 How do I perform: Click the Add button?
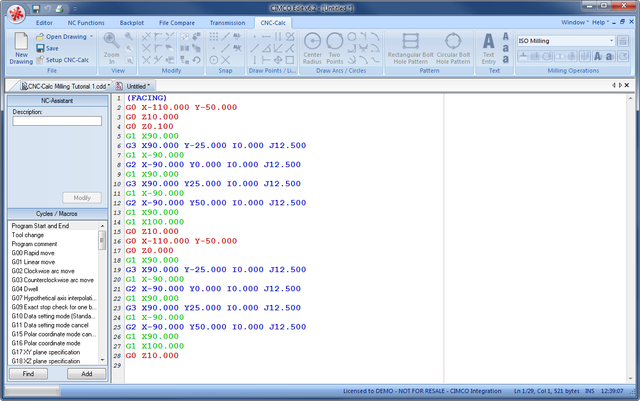click(x=87, y=374)
